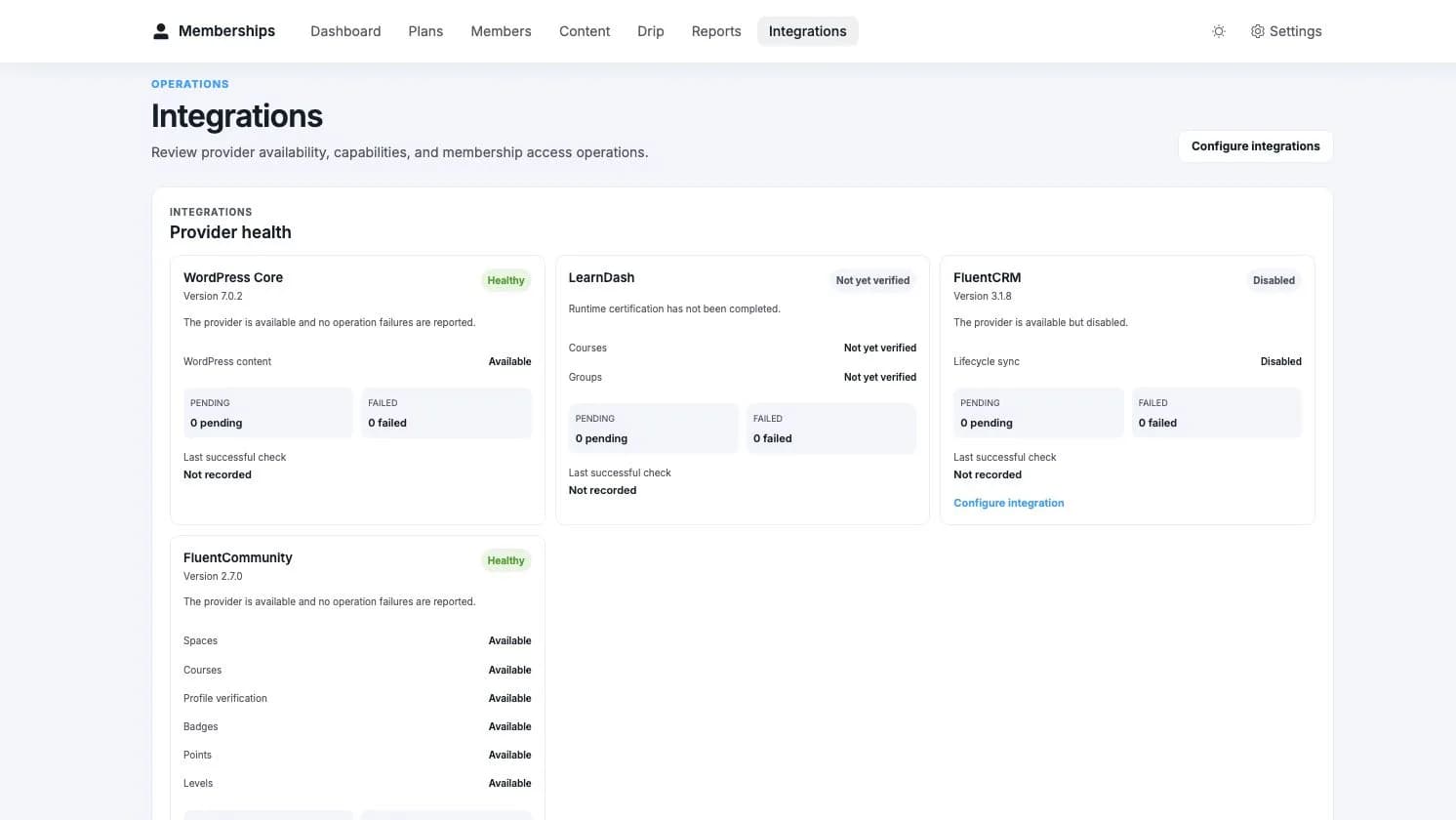Select the Integrations tab
Screen dimensions: 1456x820
pos(808,31)
